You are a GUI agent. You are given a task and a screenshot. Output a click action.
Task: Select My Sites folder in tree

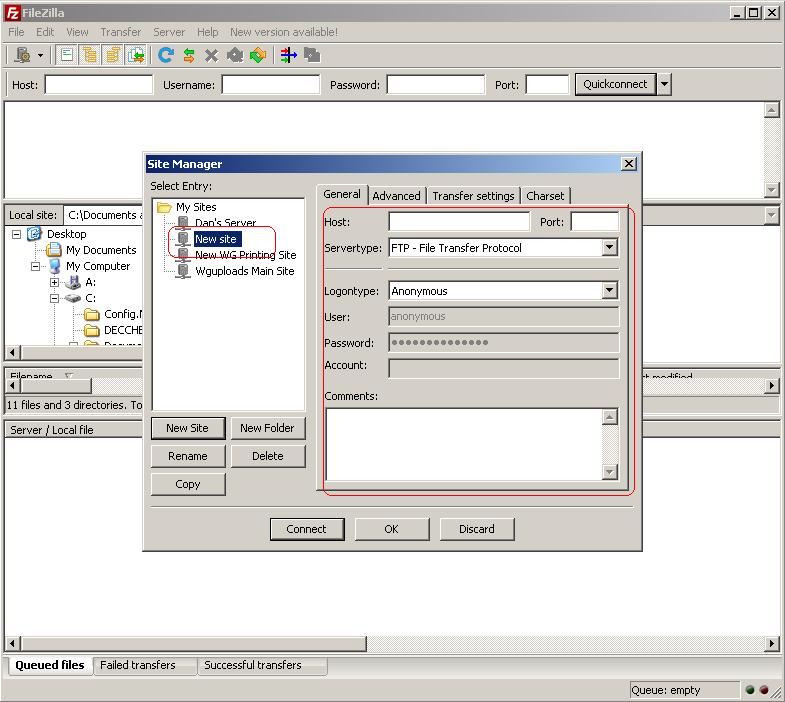pos(186,207)
